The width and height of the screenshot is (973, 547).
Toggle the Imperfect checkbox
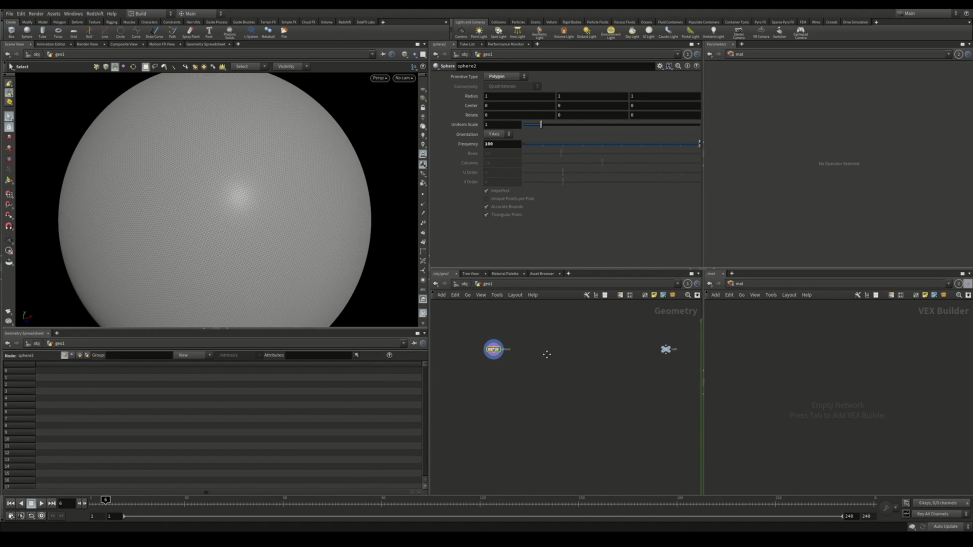[486, 191]
